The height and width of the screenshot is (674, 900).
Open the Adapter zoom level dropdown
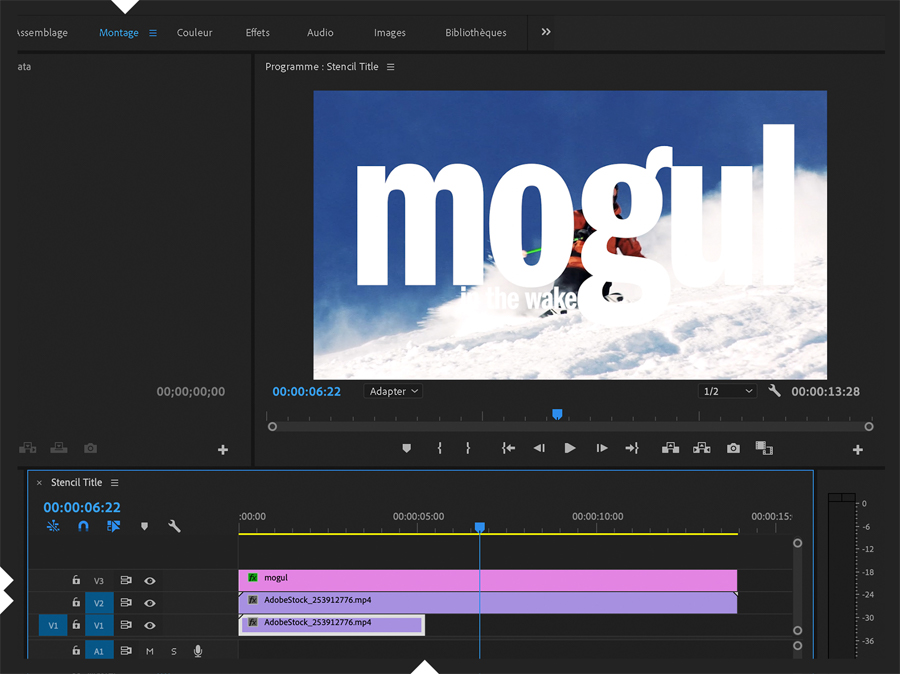[x=393, y=391]
